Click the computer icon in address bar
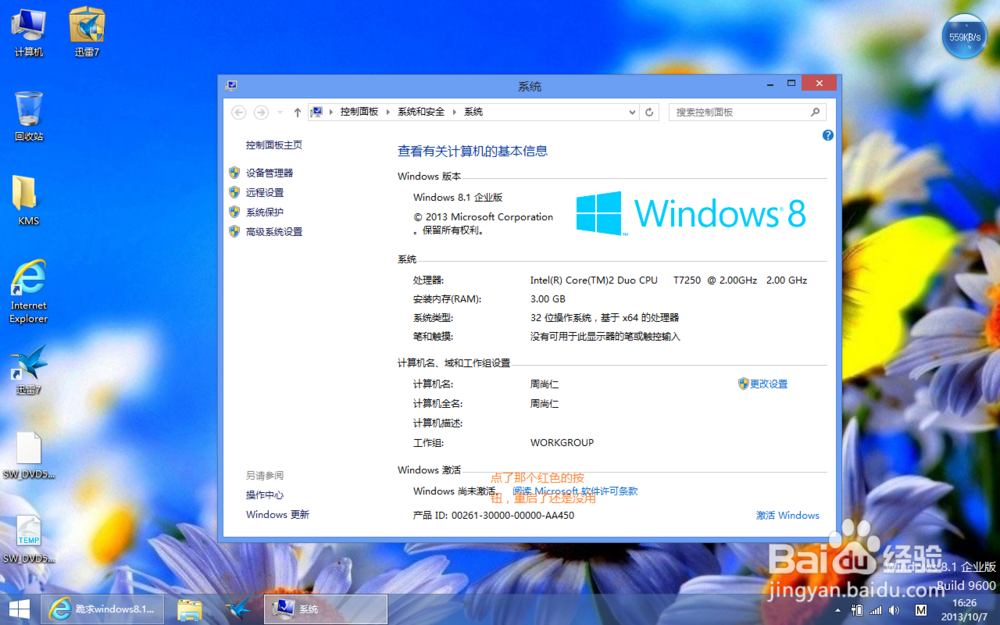This screenshot has width=1000, height=625. pos(317,112)
